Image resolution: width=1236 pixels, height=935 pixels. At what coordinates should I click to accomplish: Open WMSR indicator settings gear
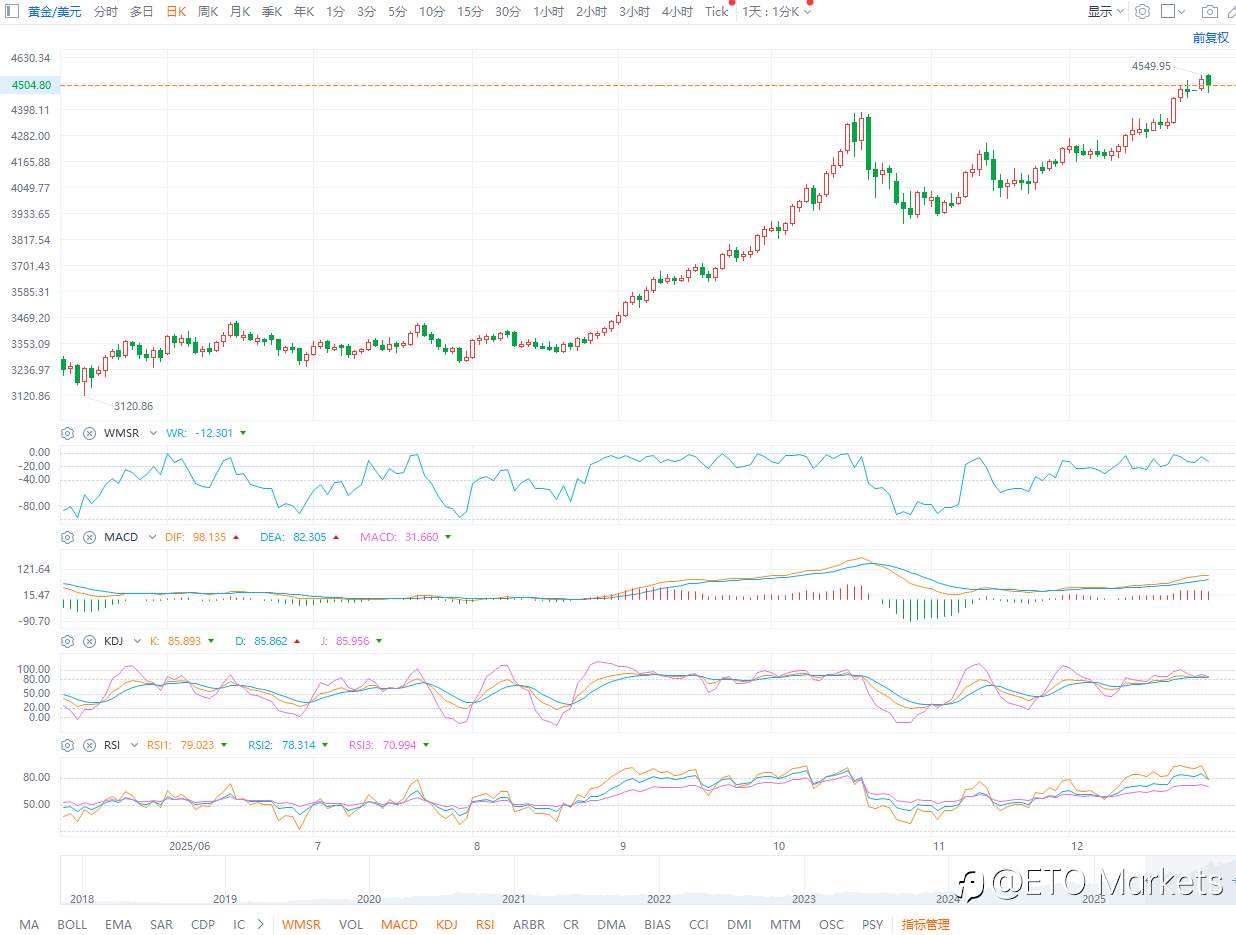[x=66, y=433]
